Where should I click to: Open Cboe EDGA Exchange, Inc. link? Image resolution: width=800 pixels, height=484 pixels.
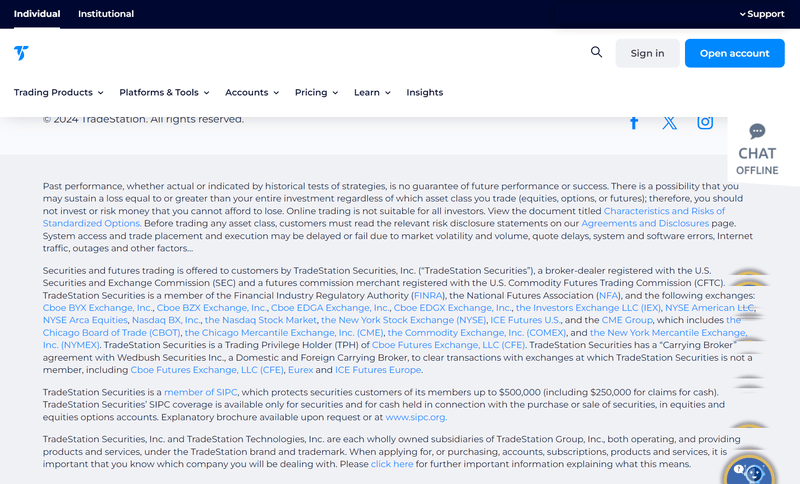330,308
